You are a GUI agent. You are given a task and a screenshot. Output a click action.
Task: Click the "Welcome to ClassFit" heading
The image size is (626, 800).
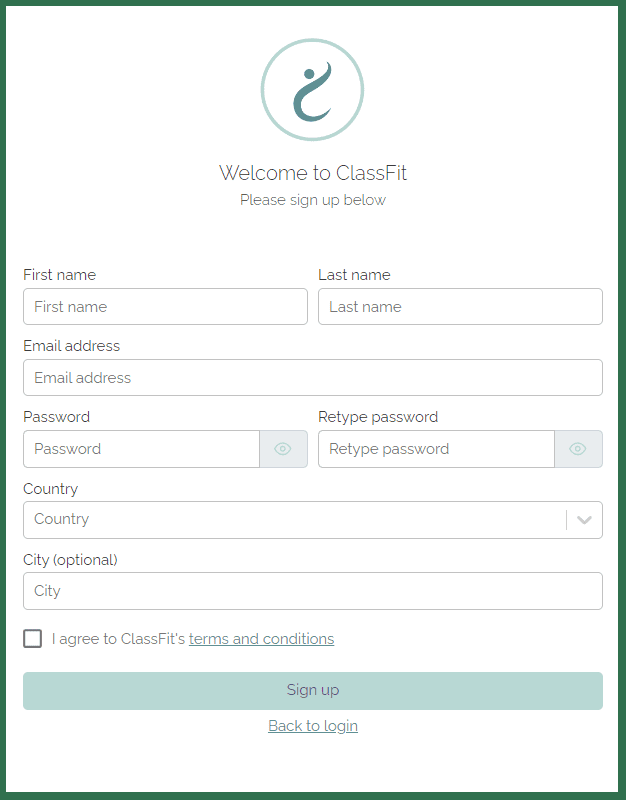pos(313,173)
